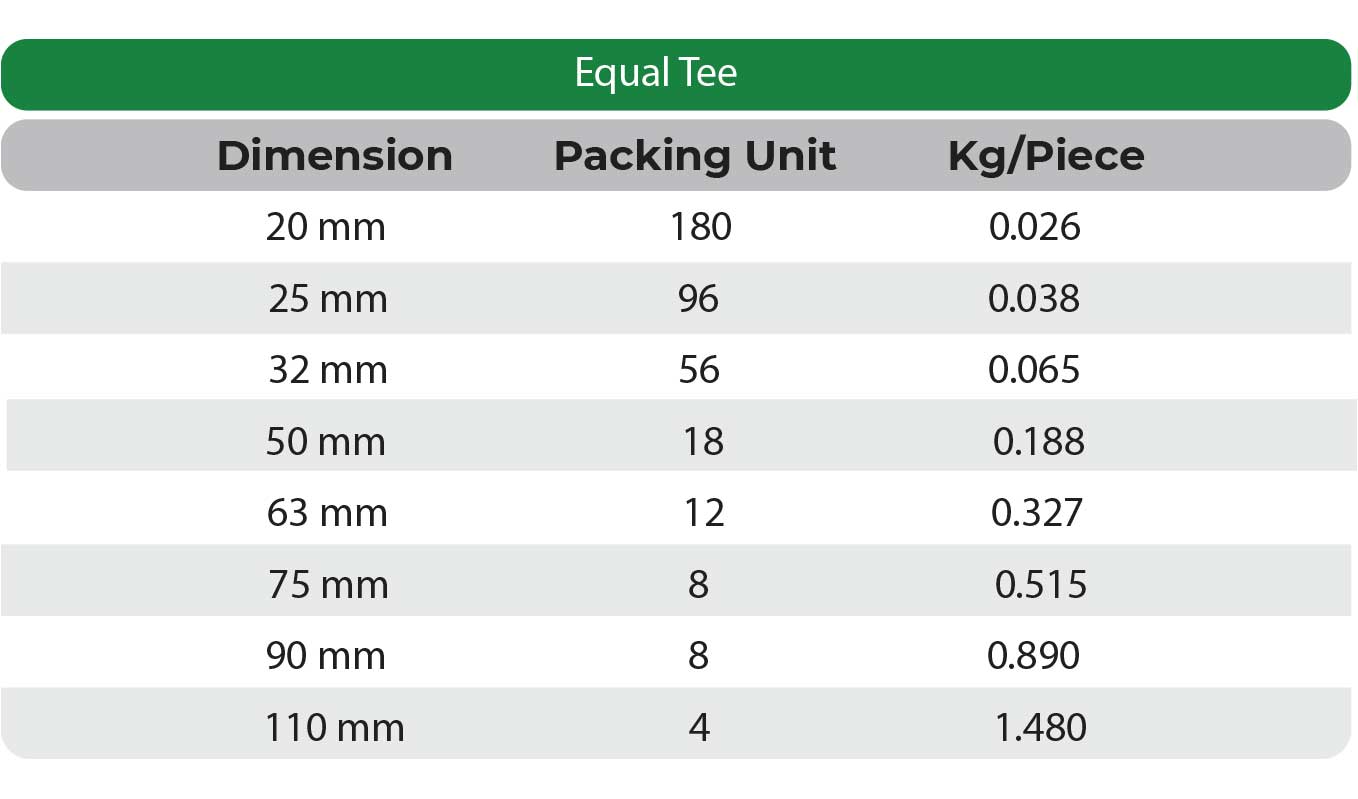
Task: Click the 0.890 weight value
Action: pos(1034,656)
